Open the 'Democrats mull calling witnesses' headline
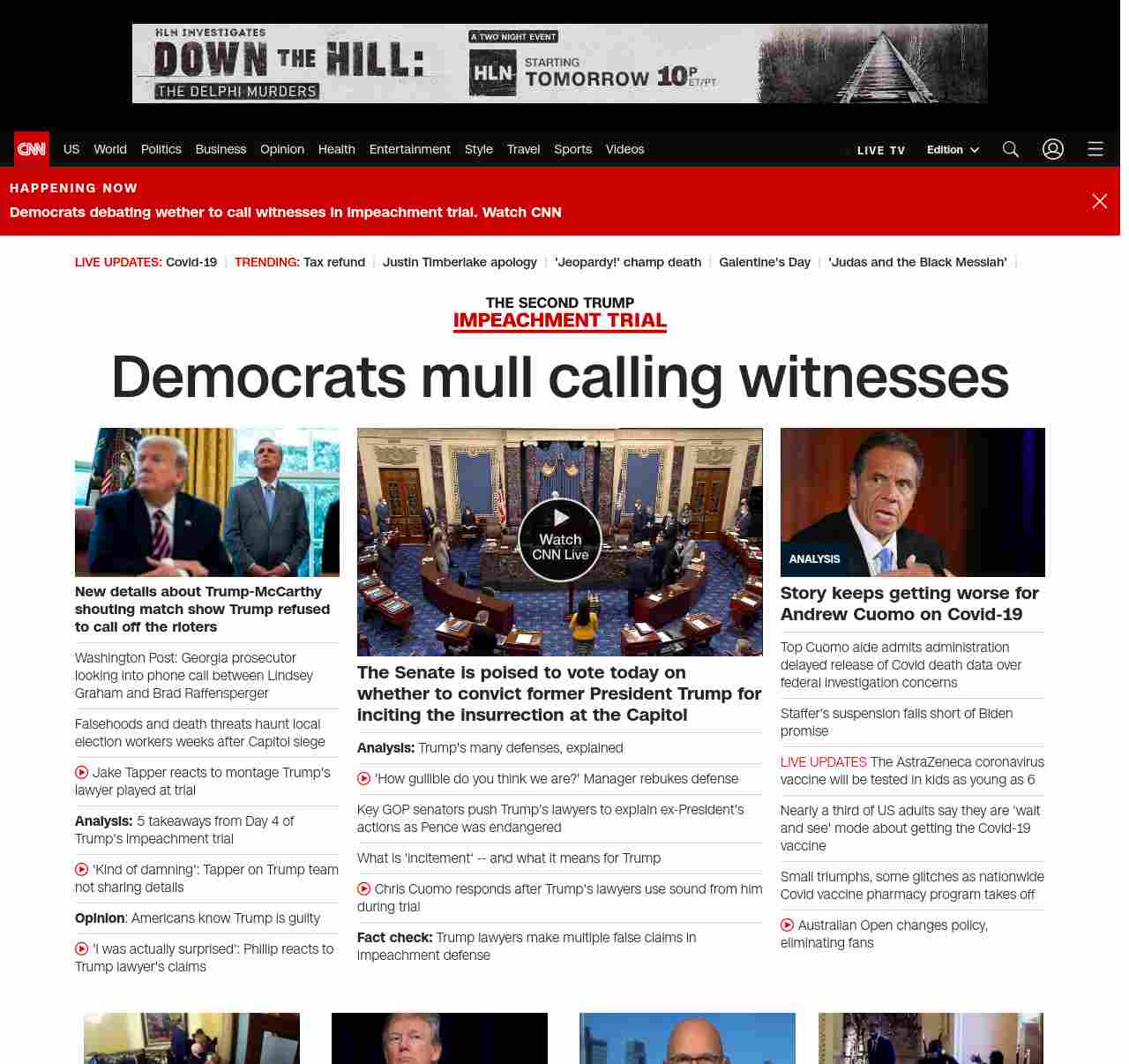The height and width of the screenshot is (1064, 1129). [559, 377]
